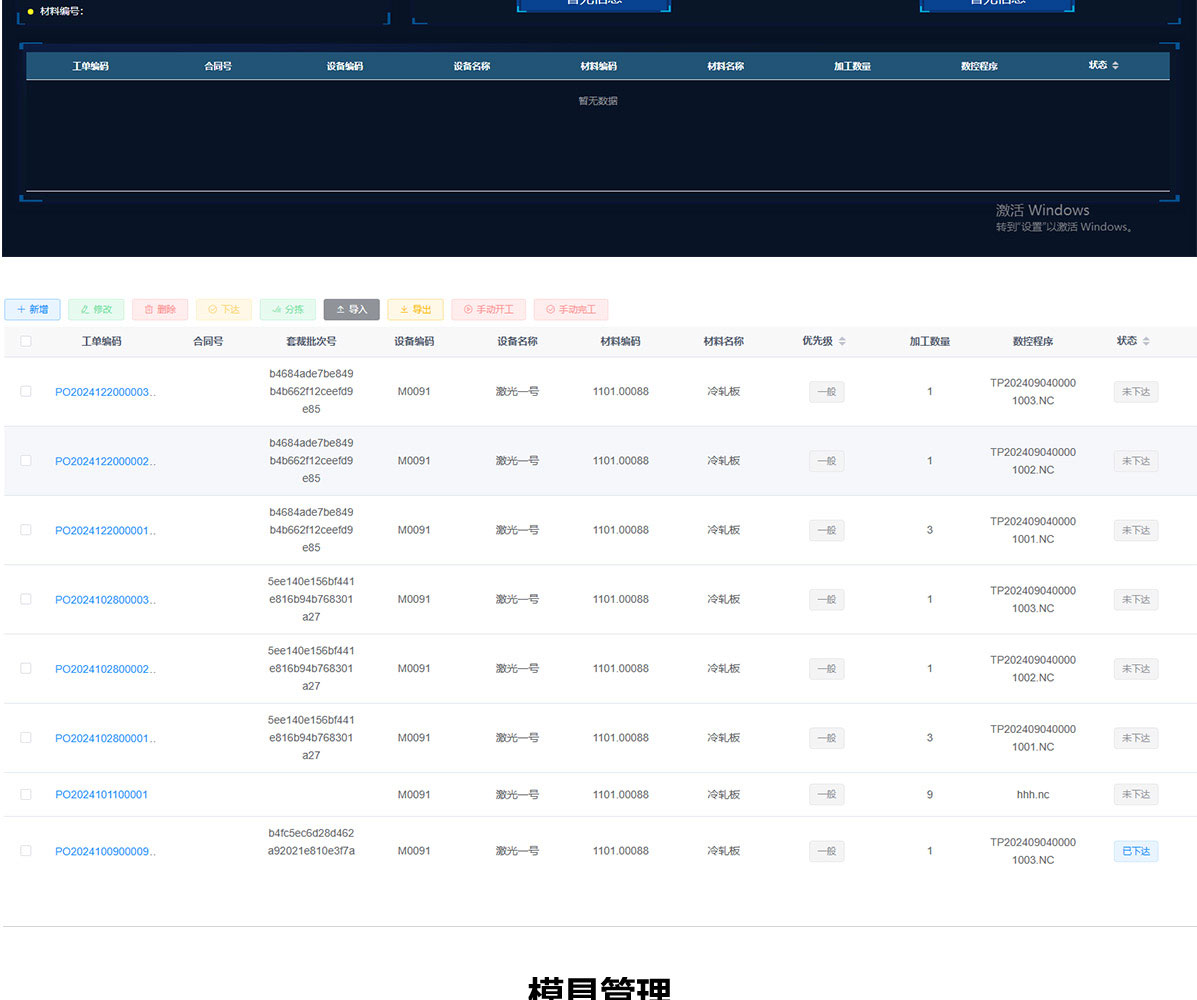Select the checkbox for row PO2024101100001

(x=26, y=795)
